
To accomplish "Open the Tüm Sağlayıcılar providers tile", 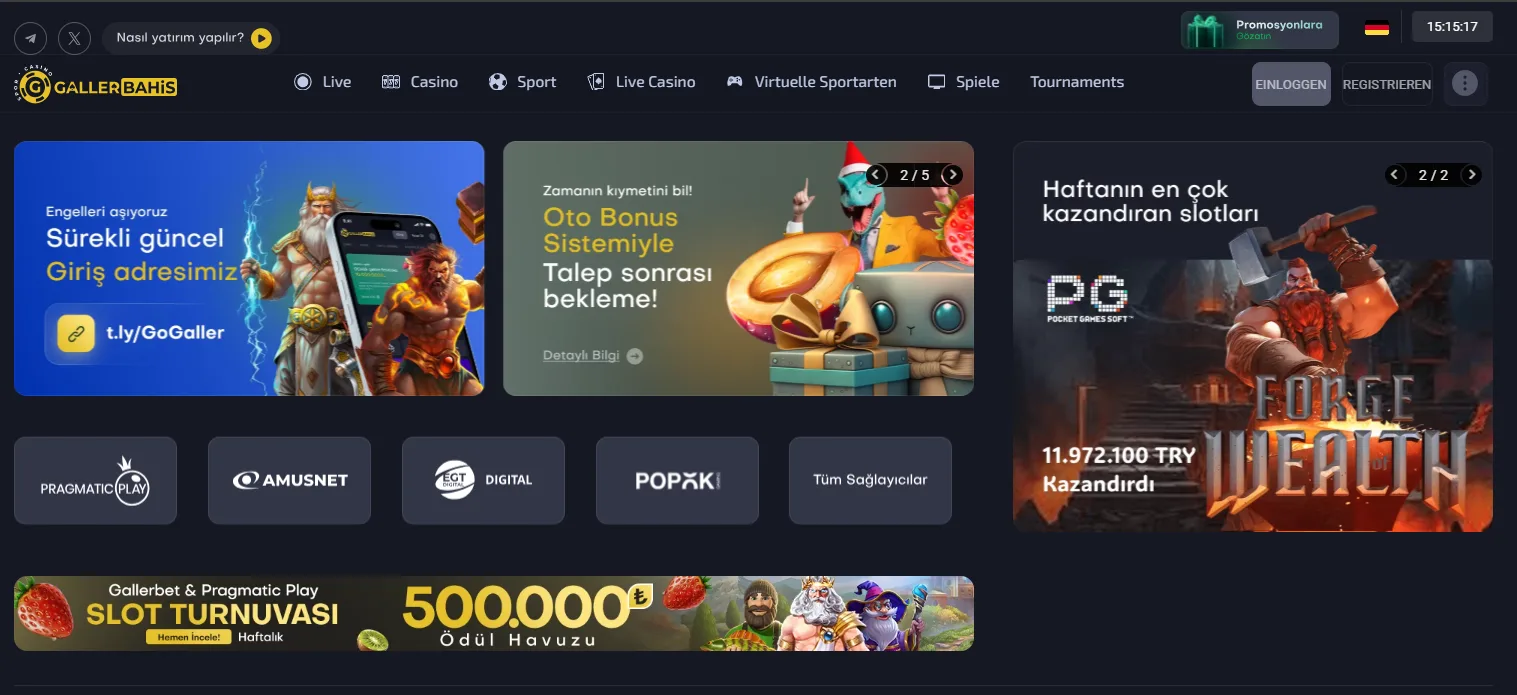I will (x=870, y=480).
